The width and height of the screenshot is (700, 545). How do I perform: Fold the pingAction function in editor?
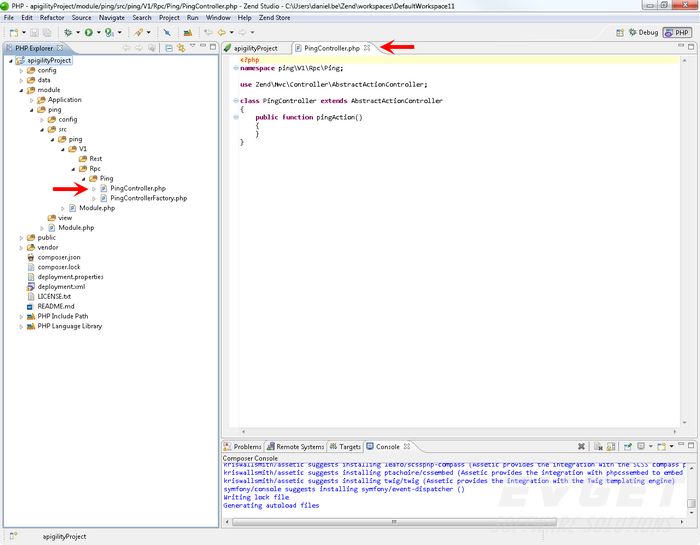click(x=236, y=117)
